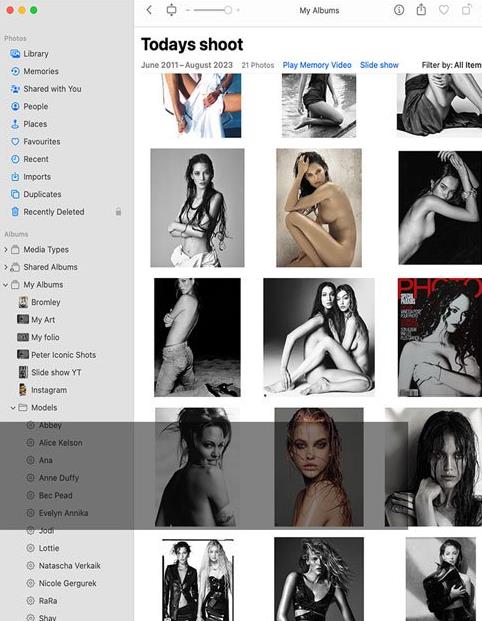Start the Slide show
The height and width of the screenshot is (621, 482).
[379, 65]
